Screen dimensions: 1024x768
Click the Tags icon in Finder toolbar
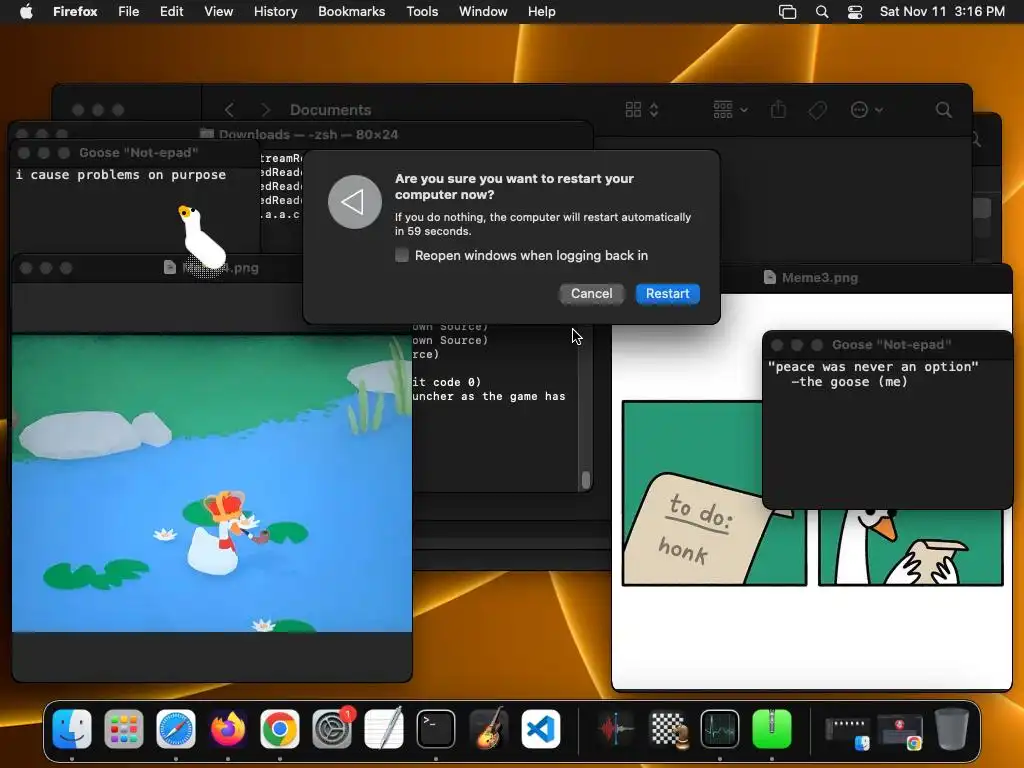[x=817, y=110]
